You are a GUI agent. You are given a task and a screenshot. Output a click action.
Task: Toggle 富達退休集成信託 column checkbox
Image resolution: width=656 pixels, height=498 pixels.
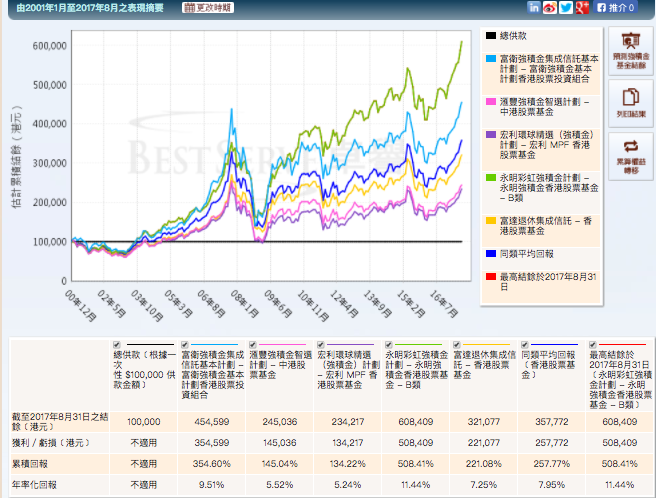pos(456,345)
